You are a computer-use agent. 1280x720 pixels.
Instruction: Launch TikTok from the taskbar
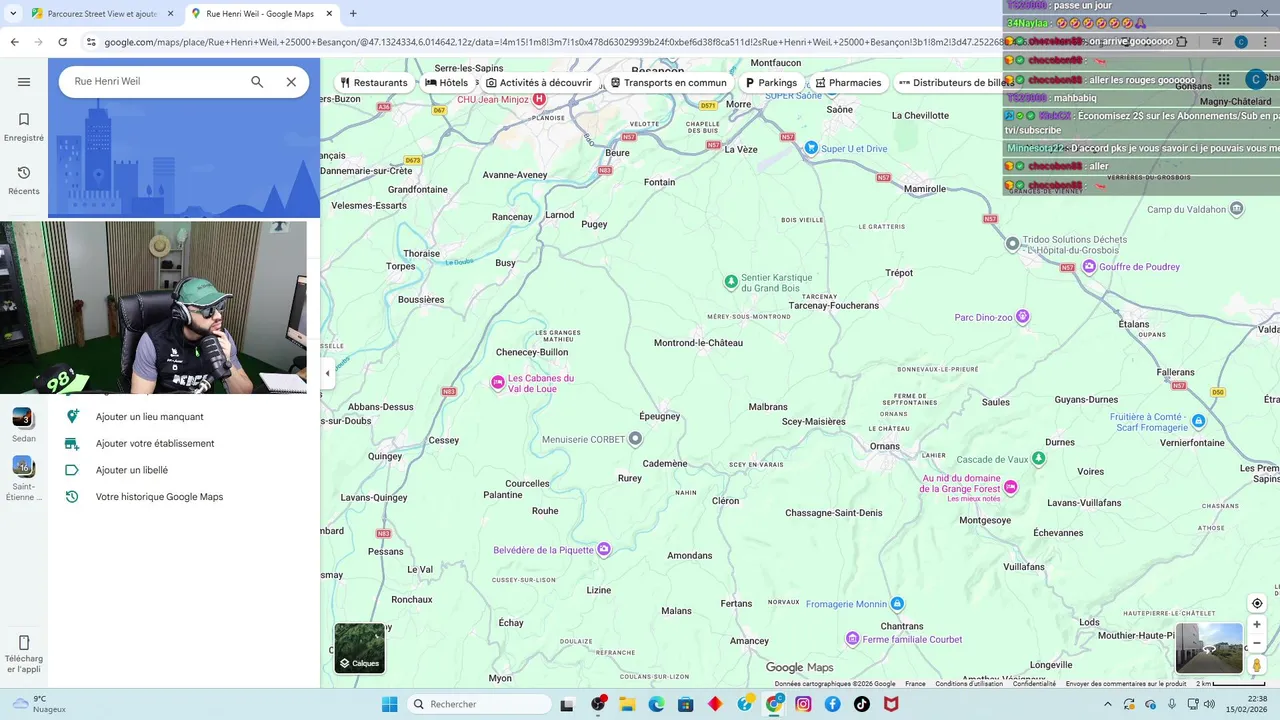click(x=862, y=704)
